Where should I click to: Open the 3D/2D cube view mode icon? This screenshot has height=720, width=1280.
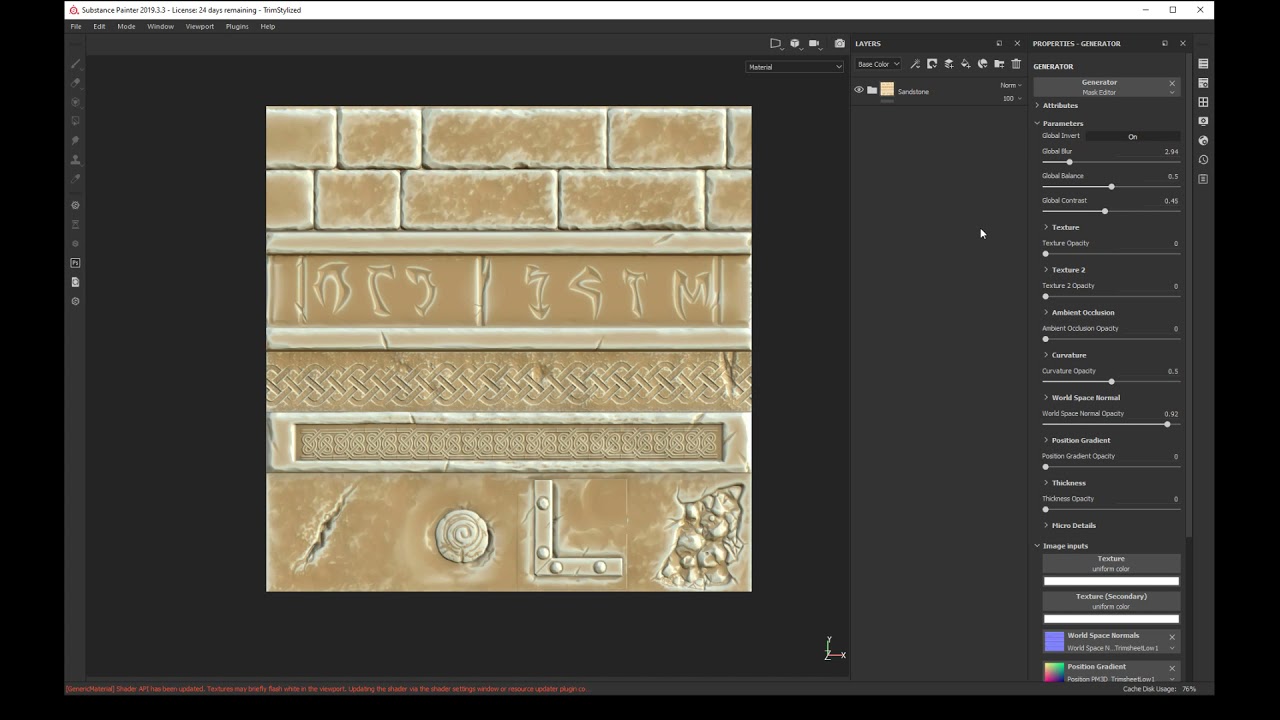[795, 43]
